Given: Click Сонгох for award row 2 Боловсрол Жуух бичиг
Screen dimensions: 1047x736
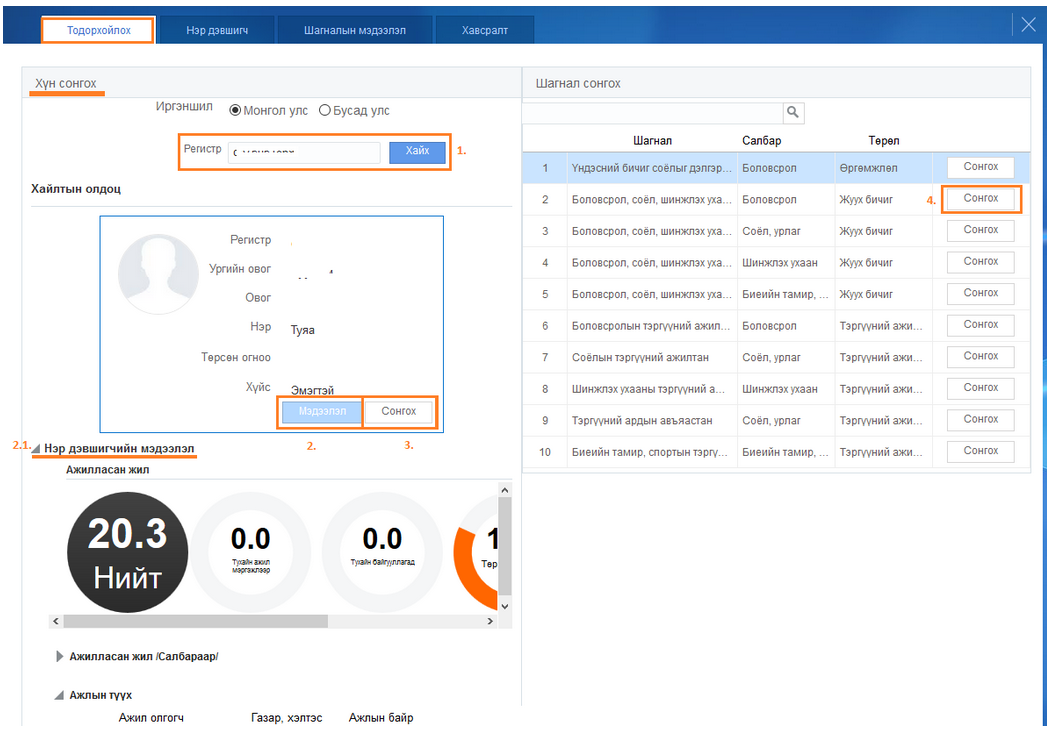Looking at the screenshot, I should pyautogui.click(x=980, y=198).
